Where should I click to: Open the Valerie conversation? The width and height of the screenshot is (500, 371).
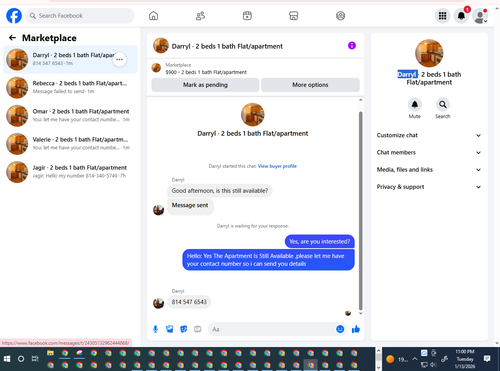70,144
